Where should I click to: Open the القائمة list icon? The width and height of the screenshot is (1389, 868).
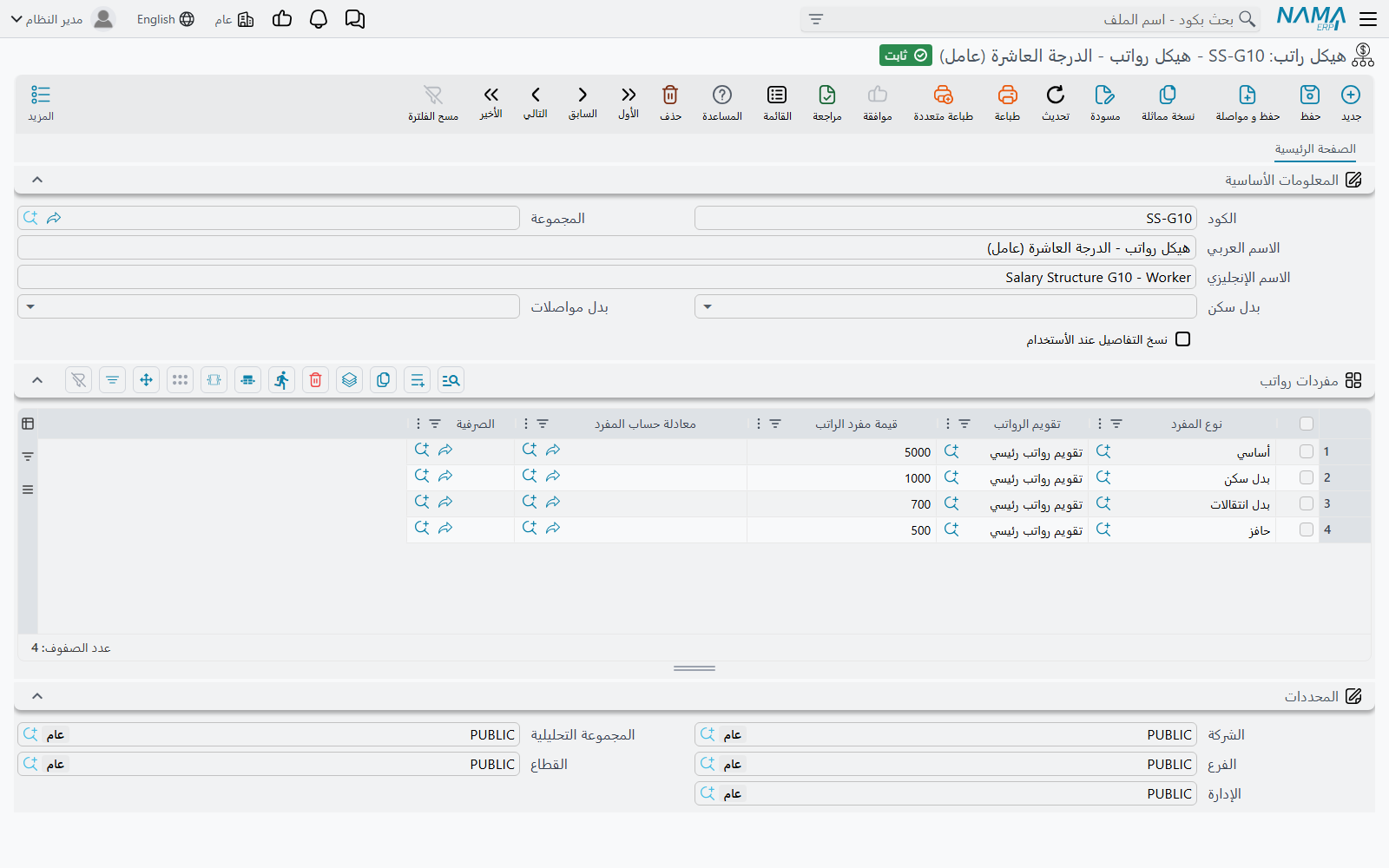click(777, 95)
